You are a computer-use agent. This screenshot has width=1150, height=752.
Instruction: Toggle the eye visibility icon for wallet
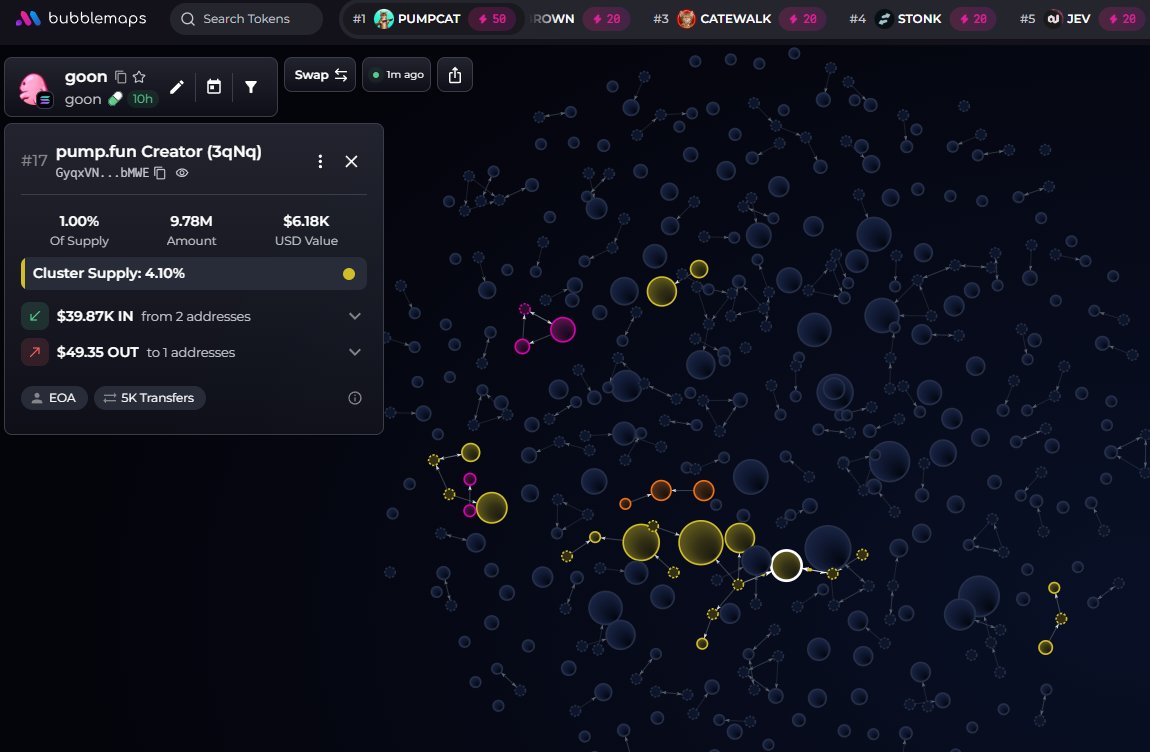[182, 173]
